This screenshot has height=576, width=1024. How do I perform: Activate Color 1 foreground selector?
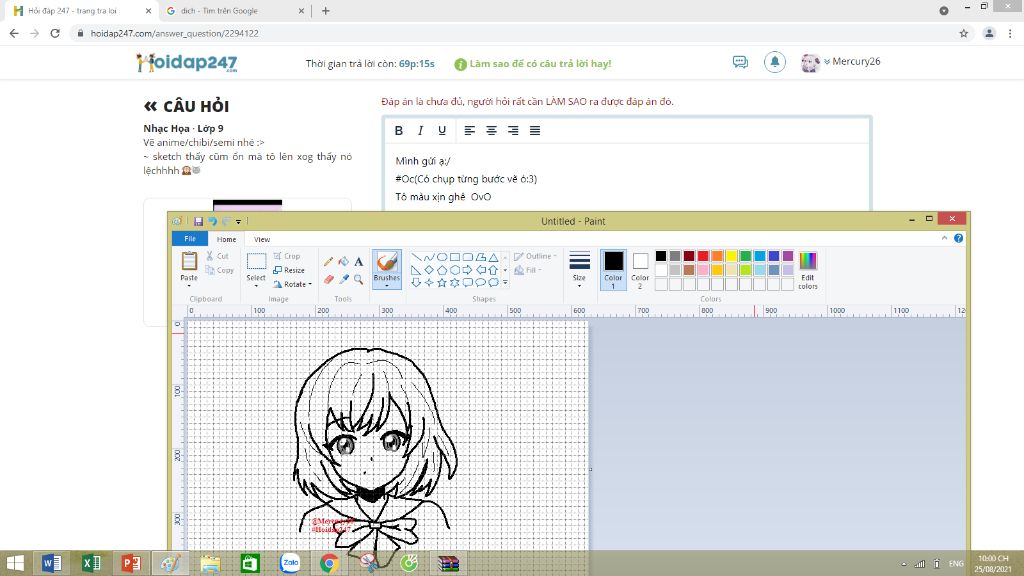(x=613, y=270)
